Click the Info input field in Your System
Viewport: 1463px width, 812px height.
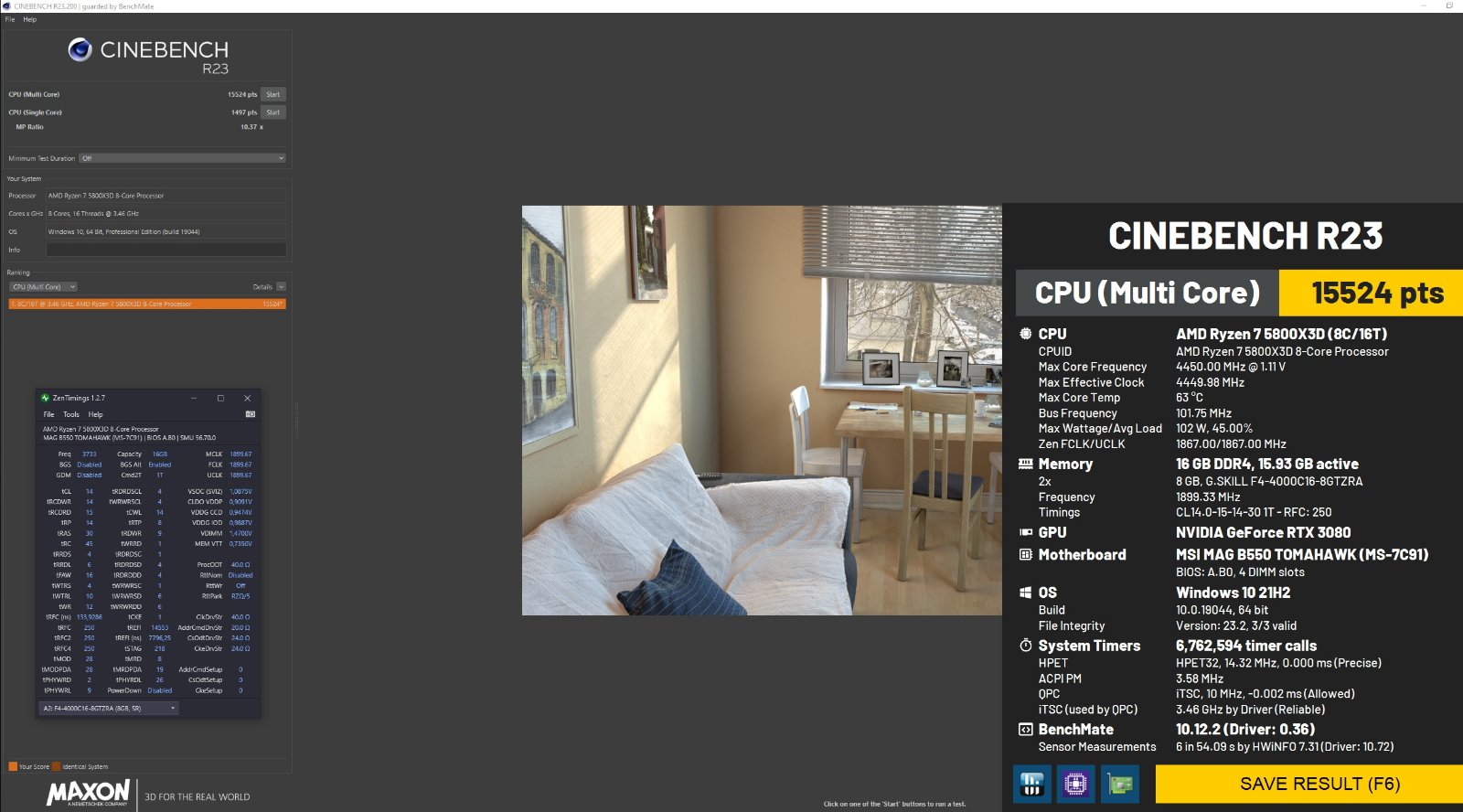166,250
